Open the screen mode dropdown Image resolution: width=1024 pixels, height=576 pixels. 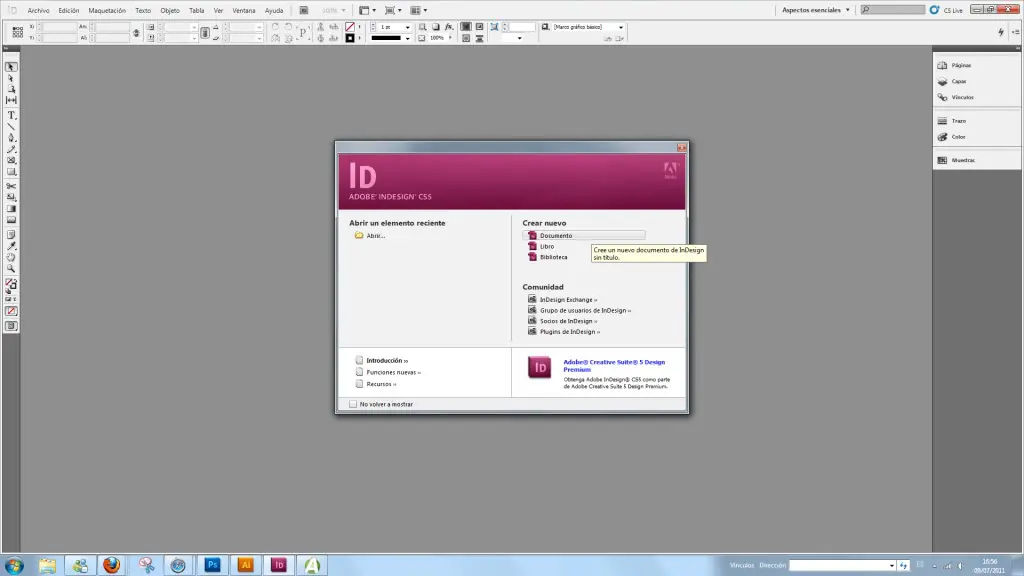(393, 10)
